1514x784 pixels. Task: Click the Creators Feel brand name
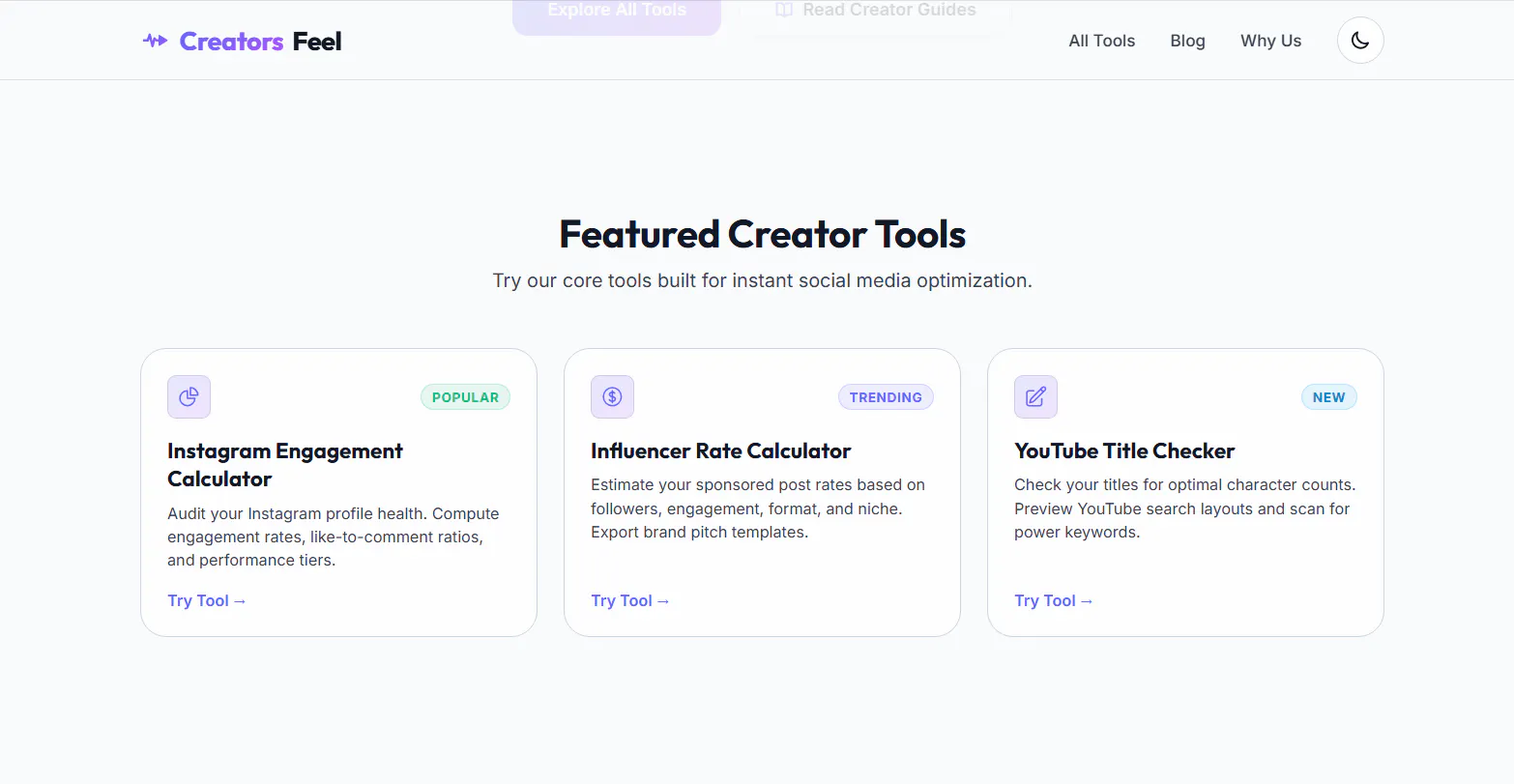click(261, 41)
